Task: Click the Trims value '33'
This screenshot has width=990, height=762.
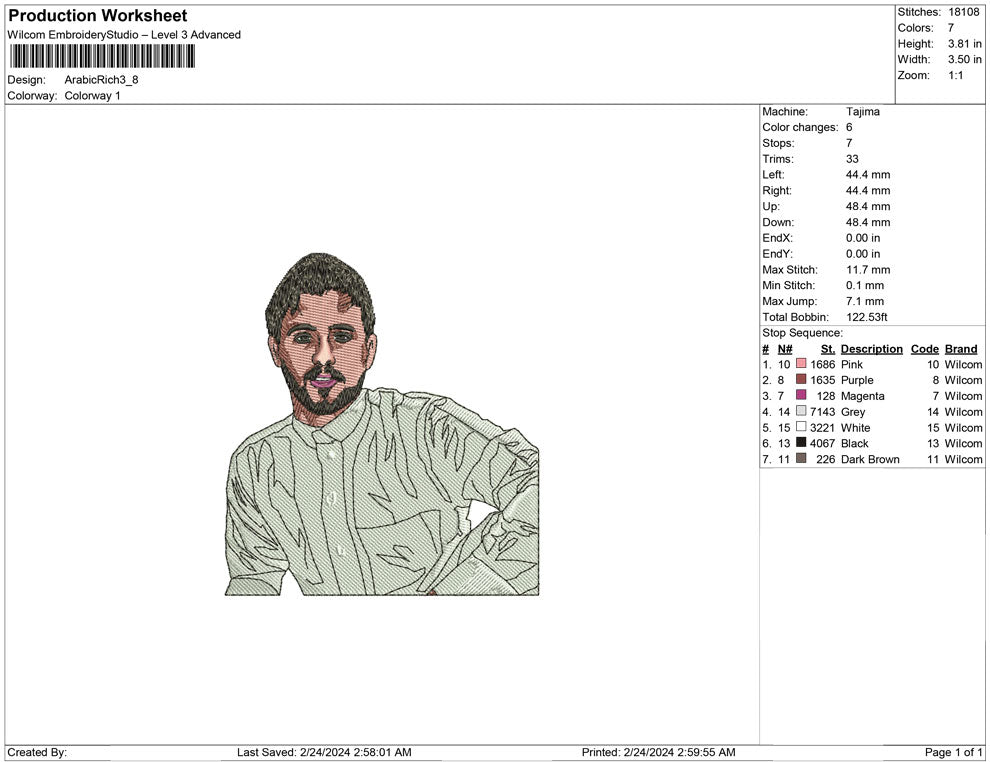Action: (852, 159)
